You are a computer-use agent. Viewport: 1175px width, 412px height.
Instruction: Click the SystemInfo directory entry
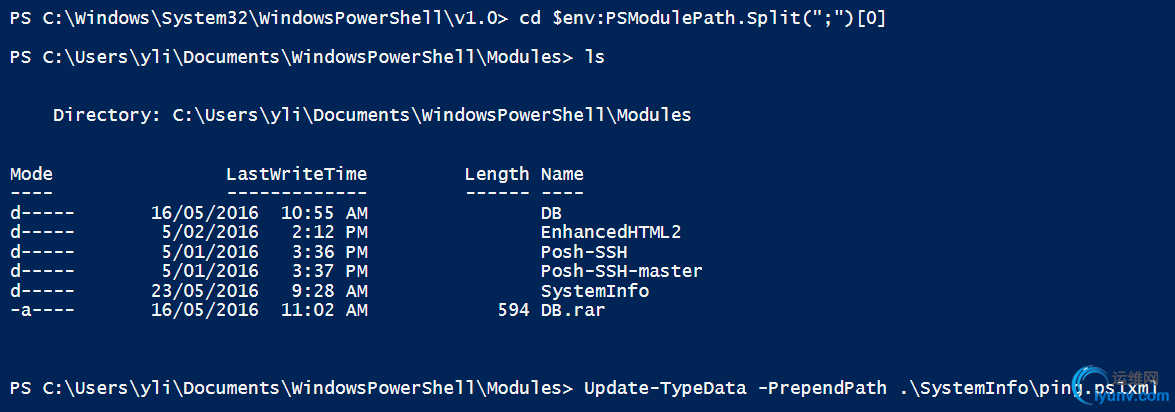point(594,291)
